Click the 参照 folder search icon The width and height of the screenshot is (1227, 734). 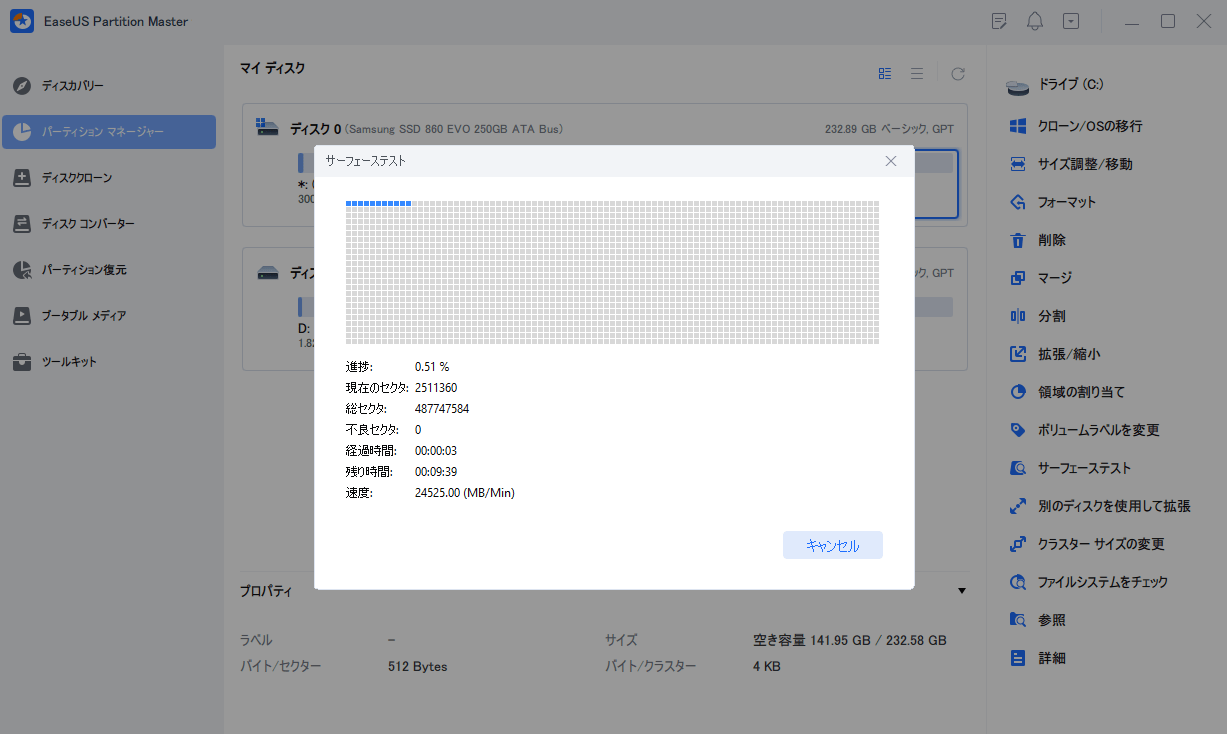[x=1018, y=620]
